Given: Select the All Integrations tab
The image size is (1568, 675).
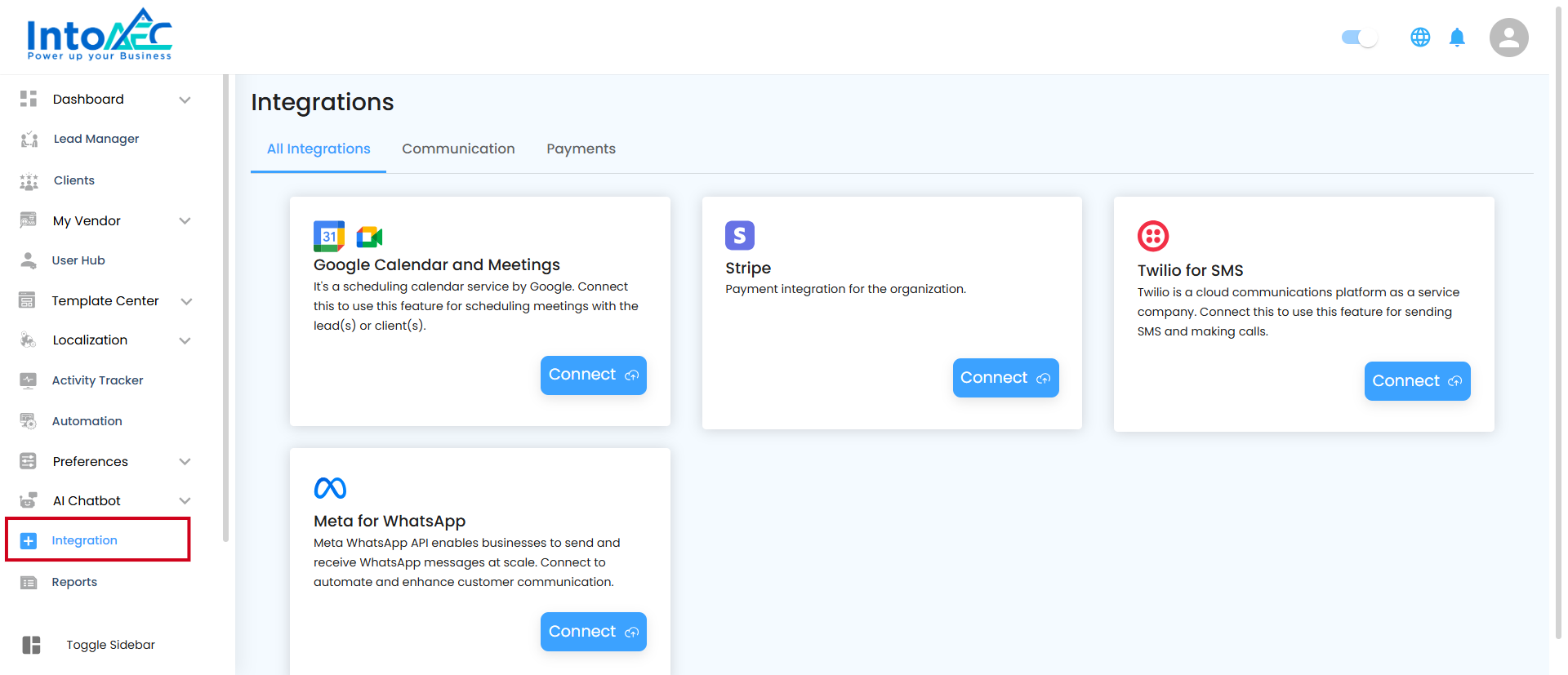Looking at the screenshot, I should click(x=318, y=149).
